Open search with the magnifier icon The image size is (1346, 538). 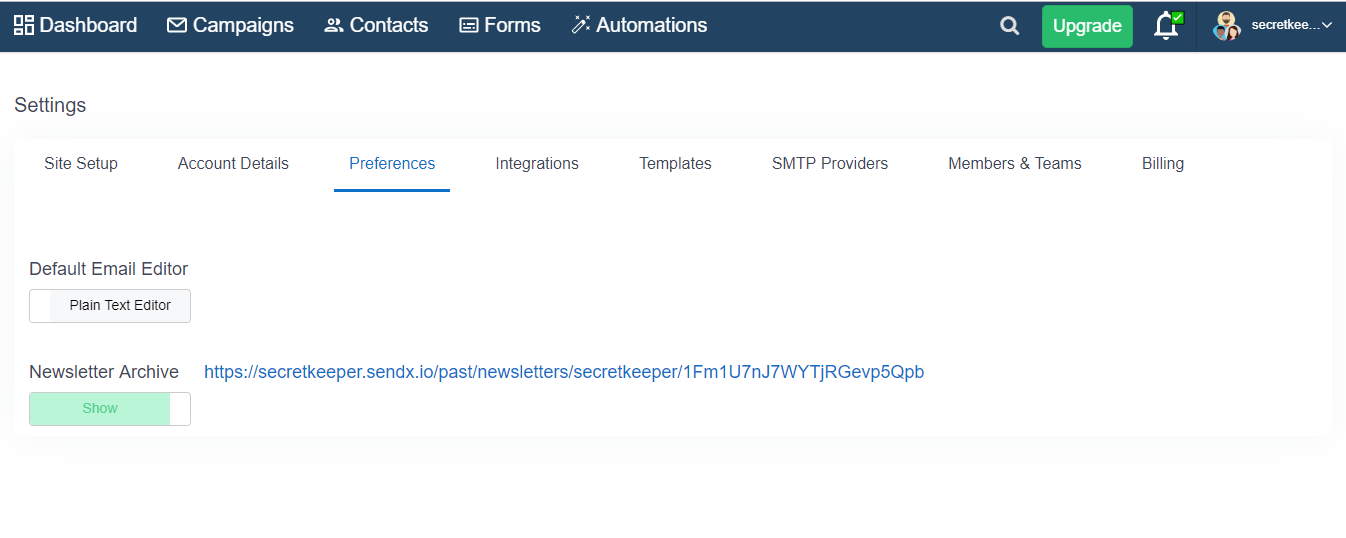(1010, 26)
